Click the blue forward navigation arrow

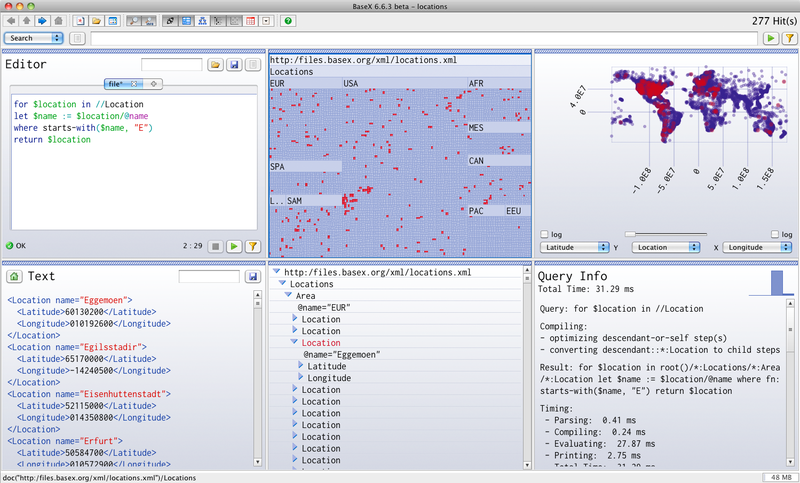coord(42,20)
